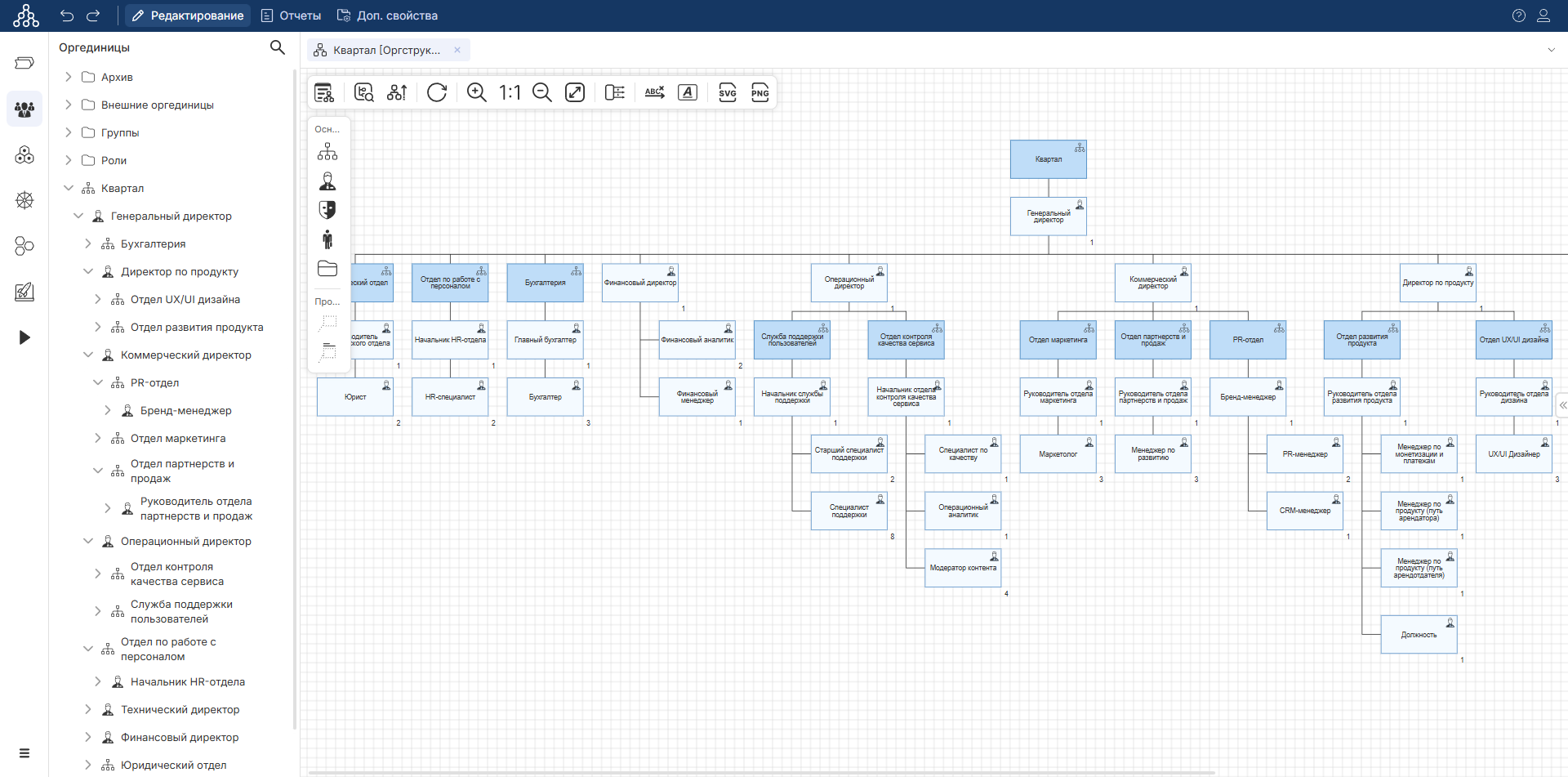The width and height of the screenshot is (1568, 777).
Task: Open search in Оргединицы panel
Action: click(278, 47)
